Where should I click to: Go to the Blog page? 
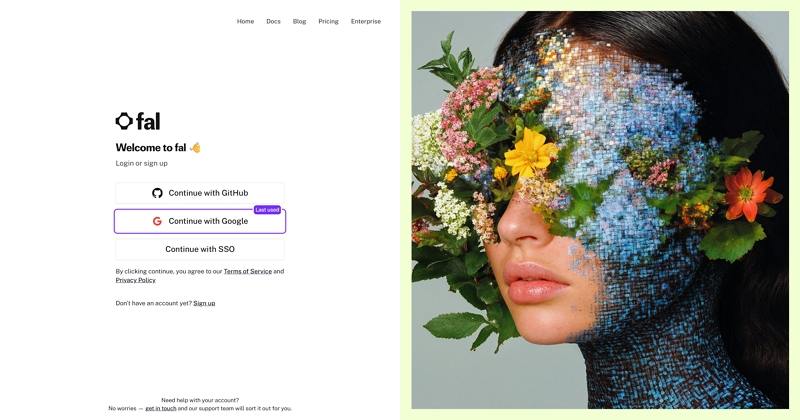pos(299,21)
